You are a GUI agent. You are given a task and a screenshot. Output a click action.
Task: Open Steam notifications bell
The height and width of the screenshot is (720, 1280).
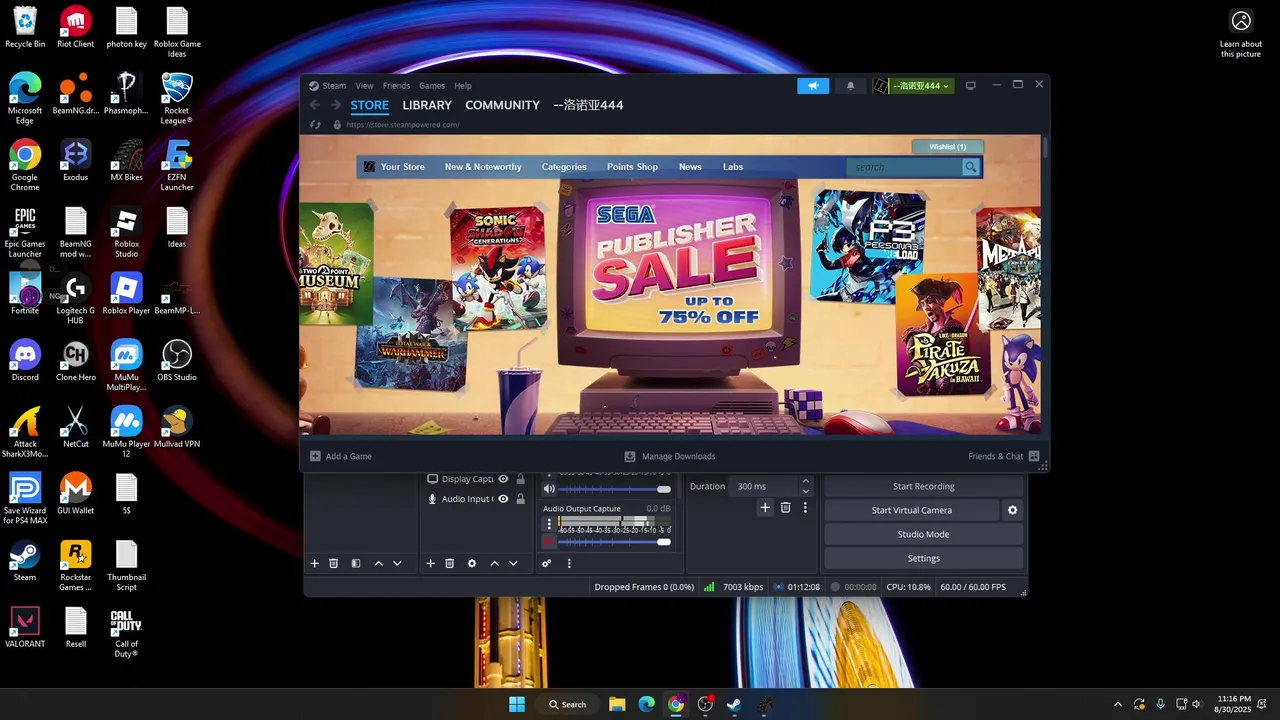tap(851, 86)
